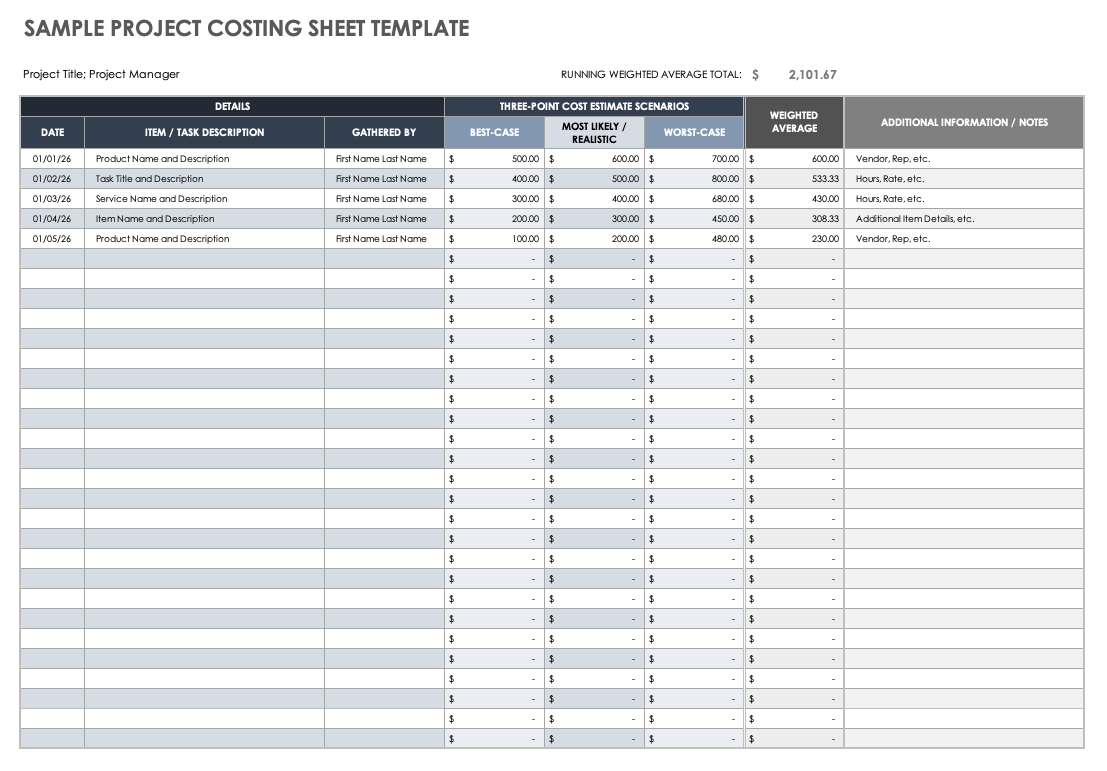Screen dimensions: 1107x771
Task: Click the THREE-POINT COST ESTIMATE SCENARIOS header
Action: [594, 106]
